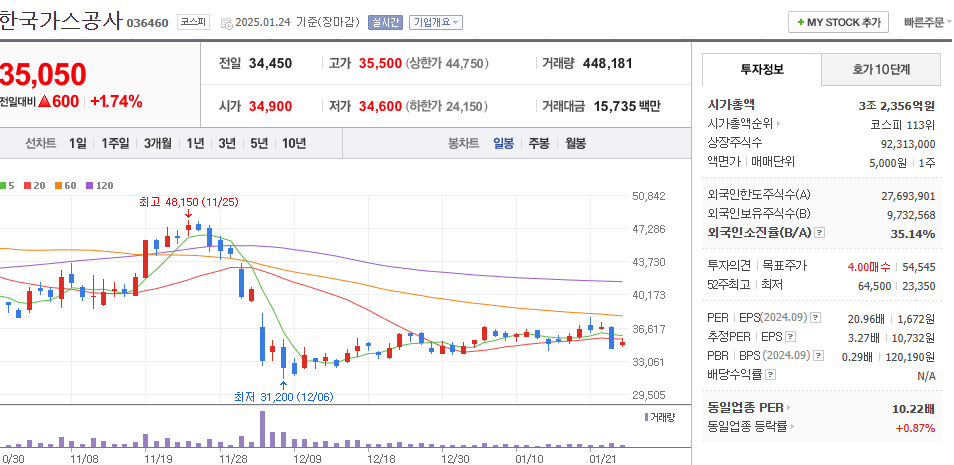Viewport: 954px width, 465px height.
Task: Click the 코스피 113위 rank value
Action: (903, 125)
